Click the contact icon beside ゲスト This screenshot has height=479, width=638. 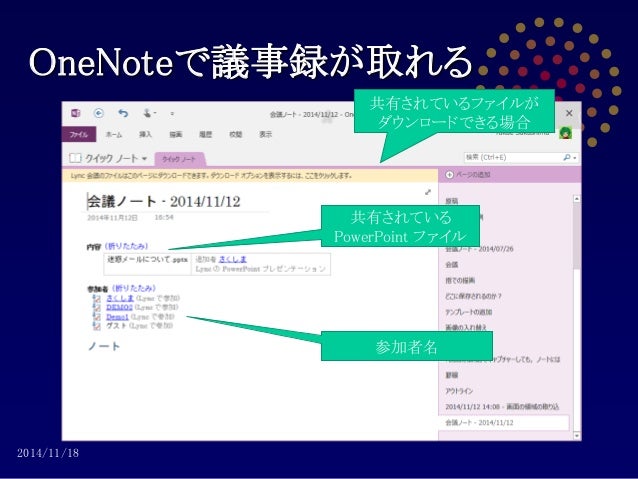(96, 326)
